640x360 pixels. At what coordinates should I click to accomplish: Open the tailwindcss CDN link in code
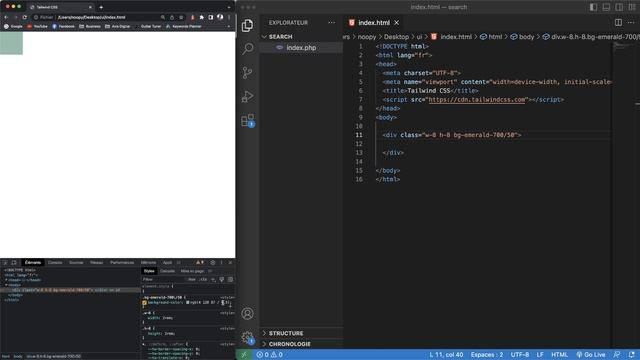tap(476, 100)
